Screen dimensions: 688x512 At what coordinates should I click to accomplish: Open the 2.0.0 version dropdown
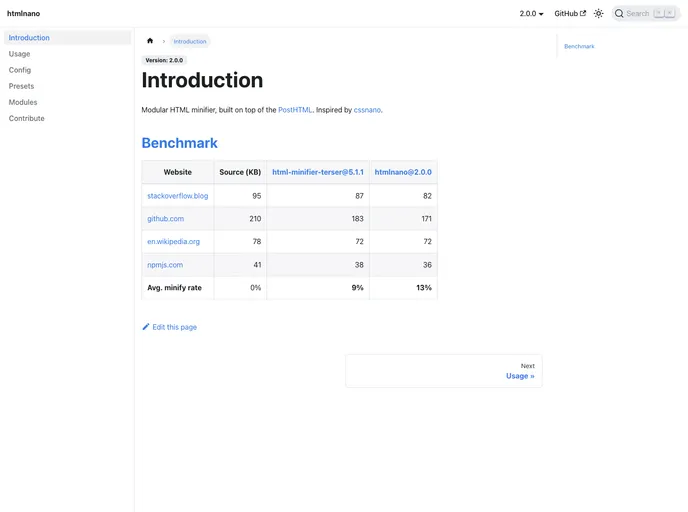point(531,14)
